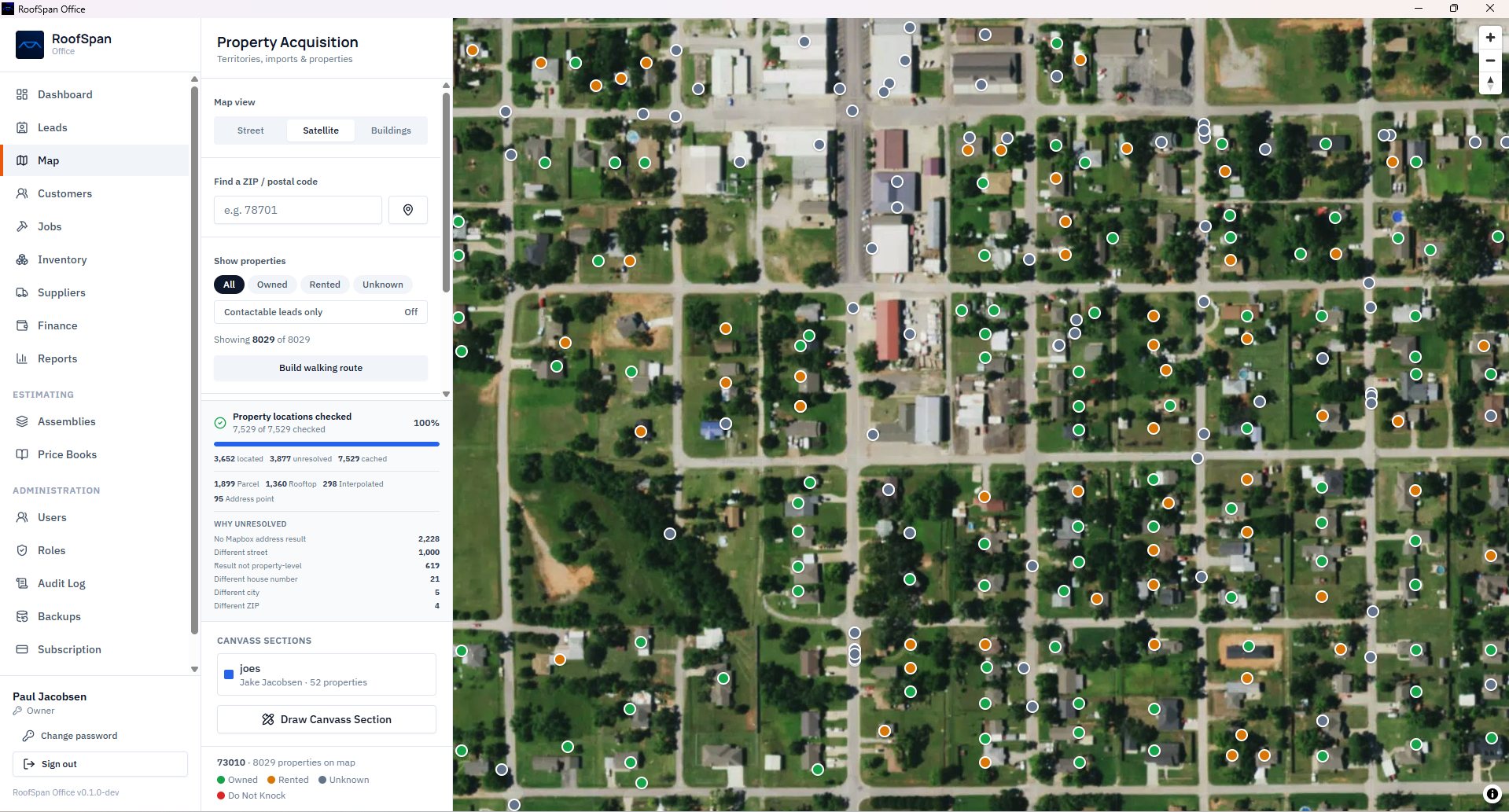Click the Roles shield icon

(x=22, y=550)
